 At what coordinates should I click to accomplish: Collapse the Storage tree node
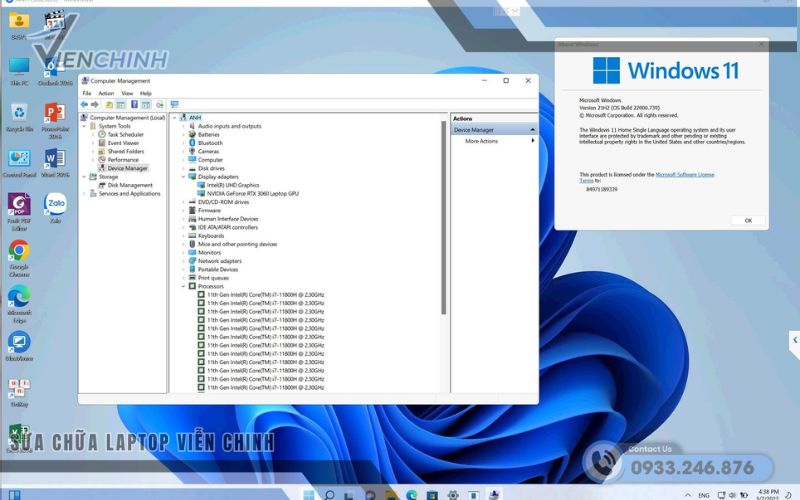click(x=85, y=177)
